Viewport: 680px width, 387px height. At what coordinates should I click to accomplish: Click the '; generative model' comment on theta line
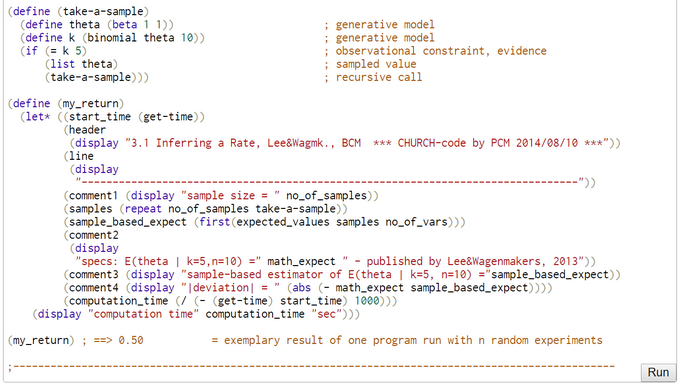[379, 25]
